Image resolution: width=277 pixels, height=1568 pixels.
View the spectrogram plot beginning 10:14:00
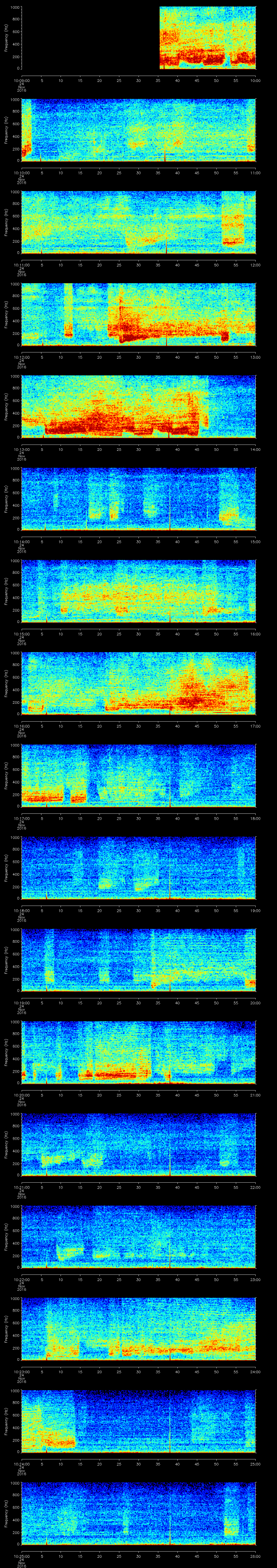pos(139,499)
